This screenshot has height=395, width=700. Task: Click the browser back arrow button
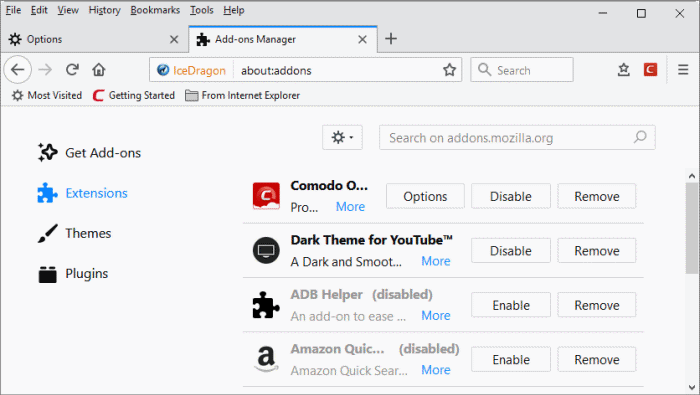coord(18,70)
